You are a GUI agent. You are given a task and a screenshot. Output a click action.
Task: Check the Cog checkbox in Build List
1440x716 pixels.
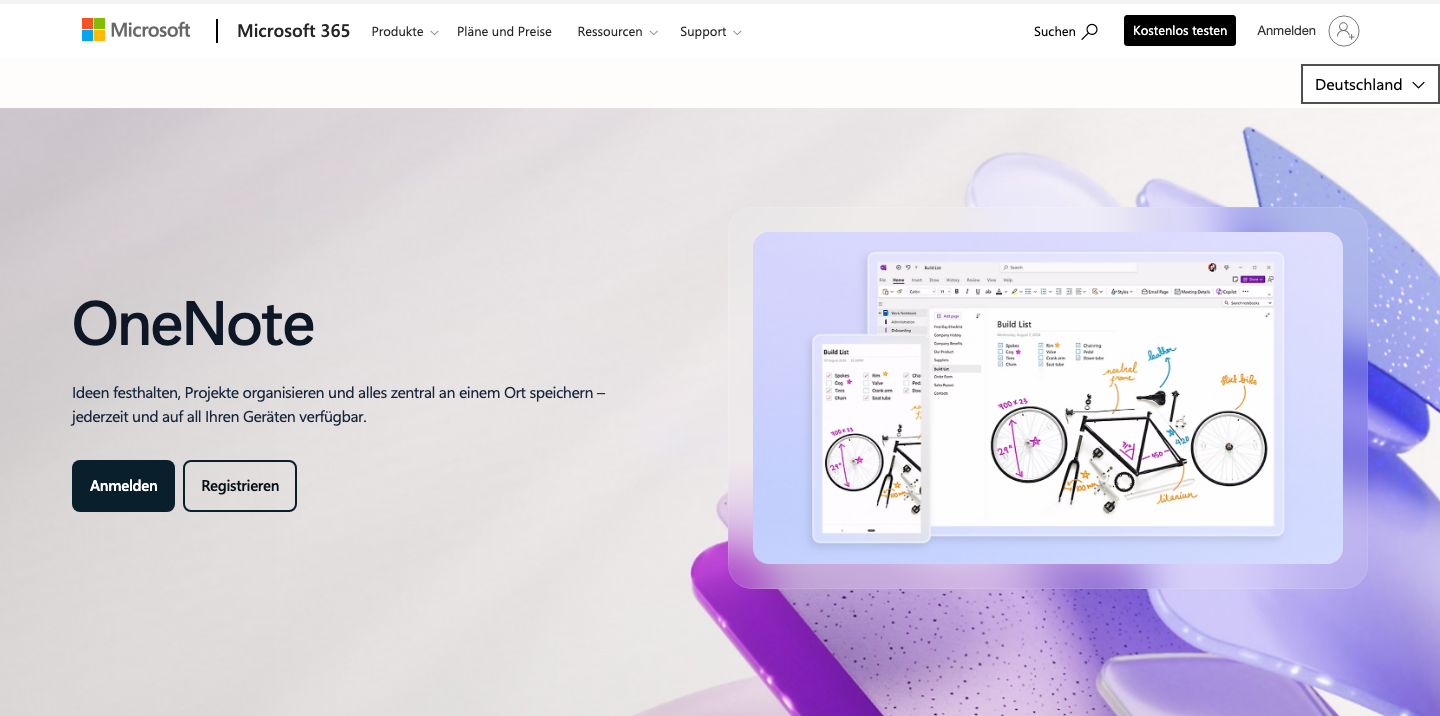coord(1000,352)
